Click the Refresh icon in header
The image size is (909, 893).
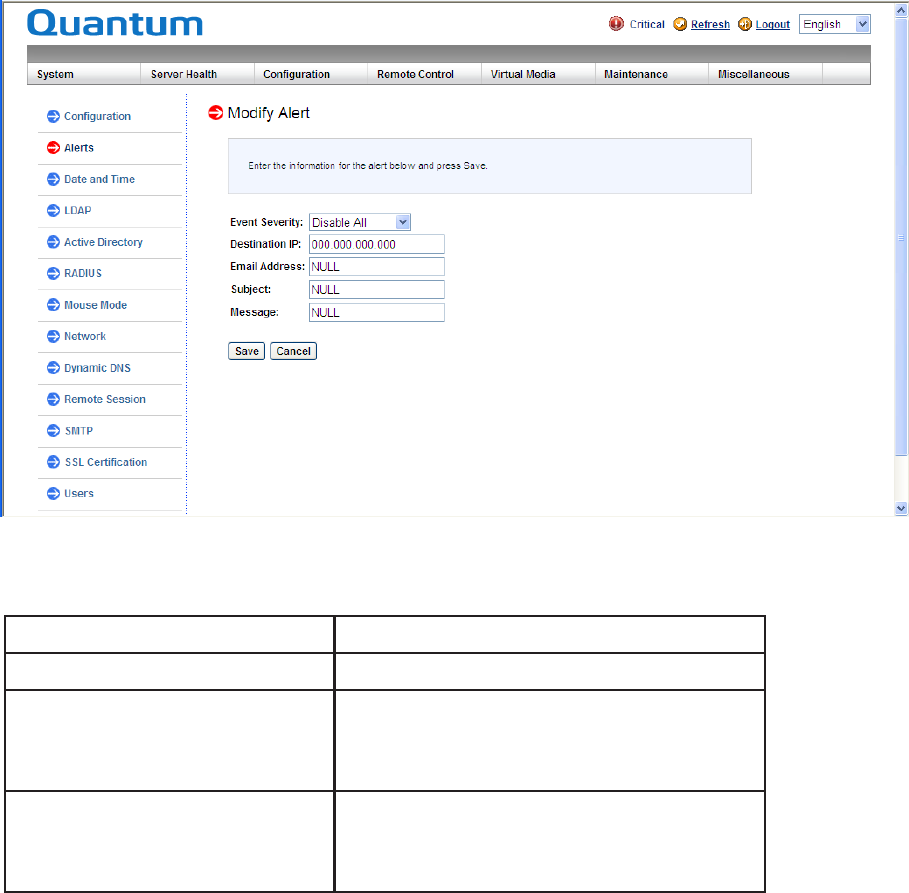[680, 24]
